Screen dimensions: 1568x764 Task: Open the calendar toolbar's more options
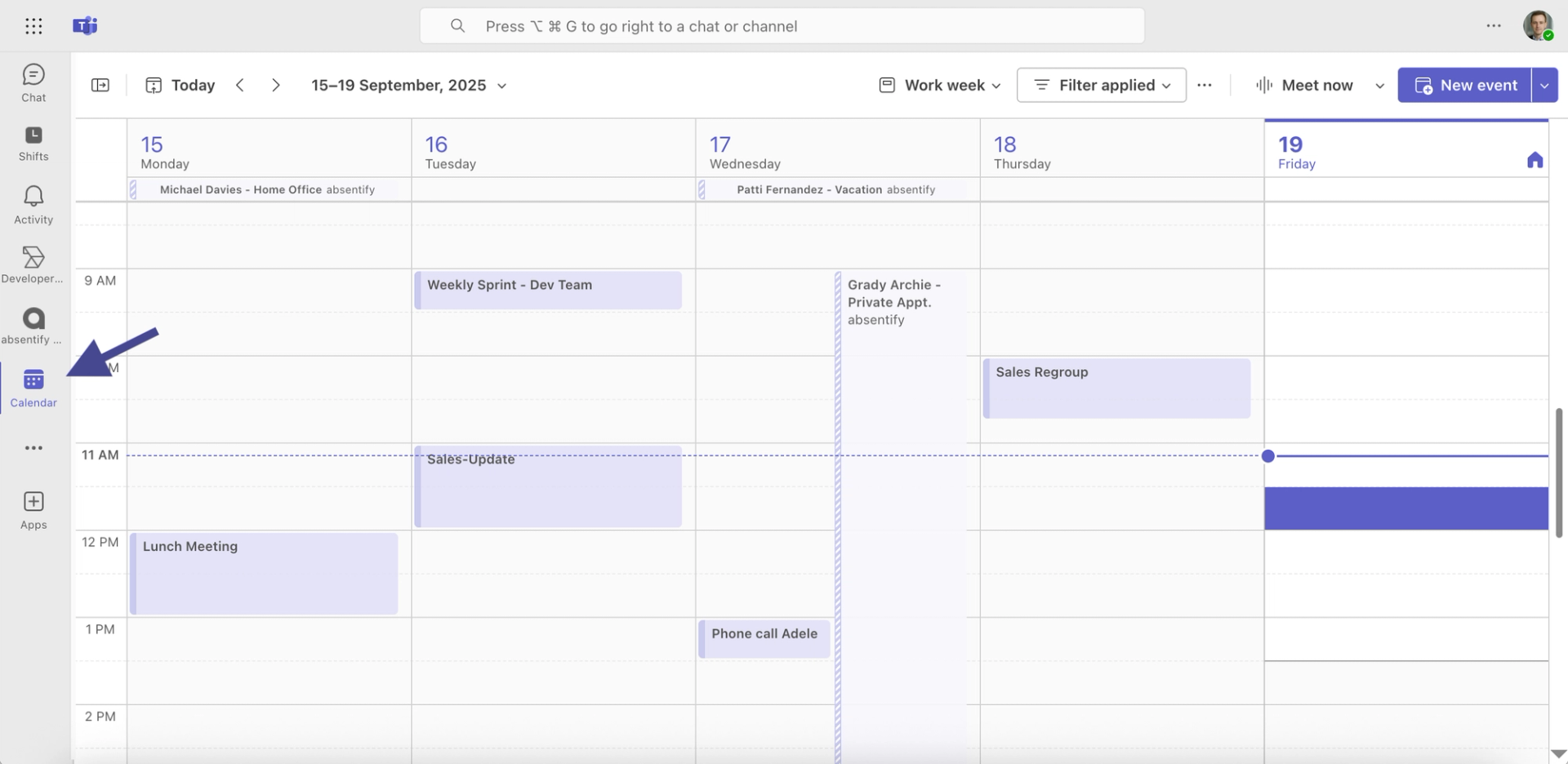click(x=1205, y=85)
